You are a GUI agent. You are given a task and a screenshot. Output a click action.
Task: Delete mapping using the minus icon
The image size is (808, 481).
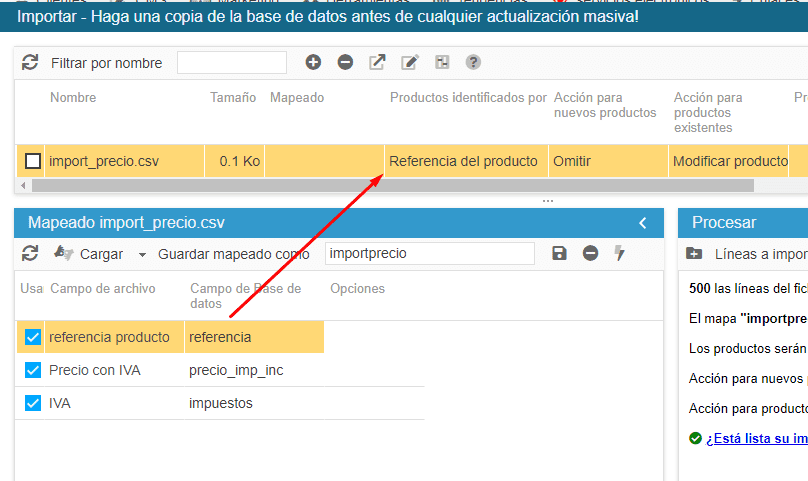tap(590, 254)
